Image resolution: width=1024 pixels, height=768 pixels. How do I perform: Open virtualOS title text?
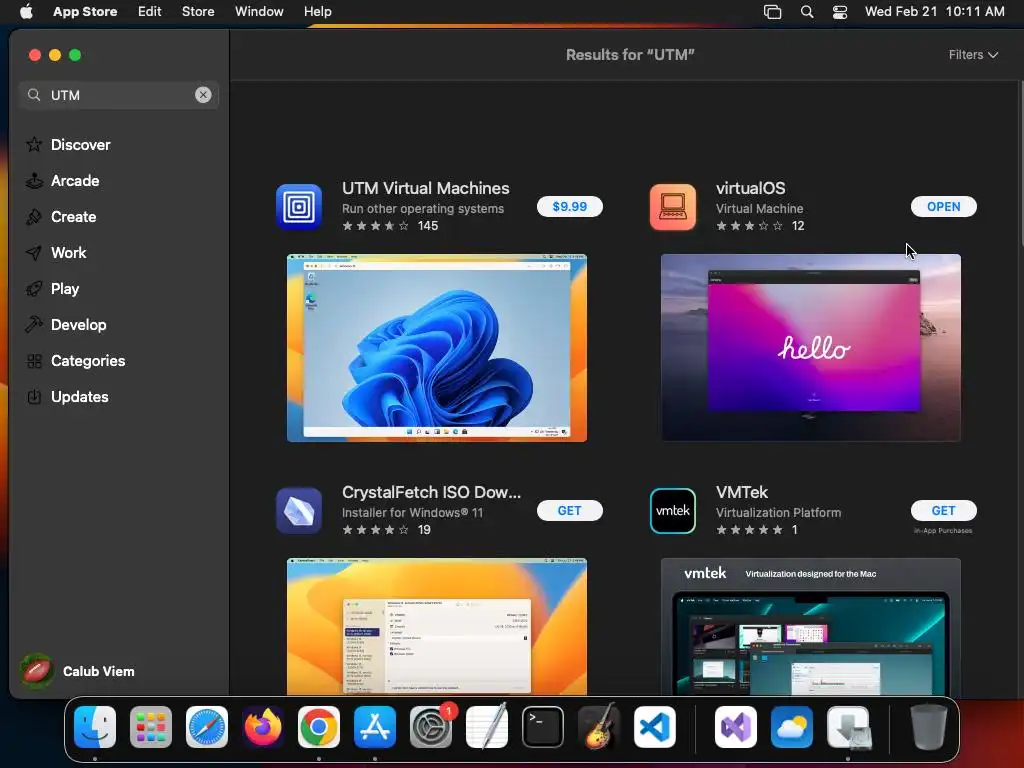point(750,188)
